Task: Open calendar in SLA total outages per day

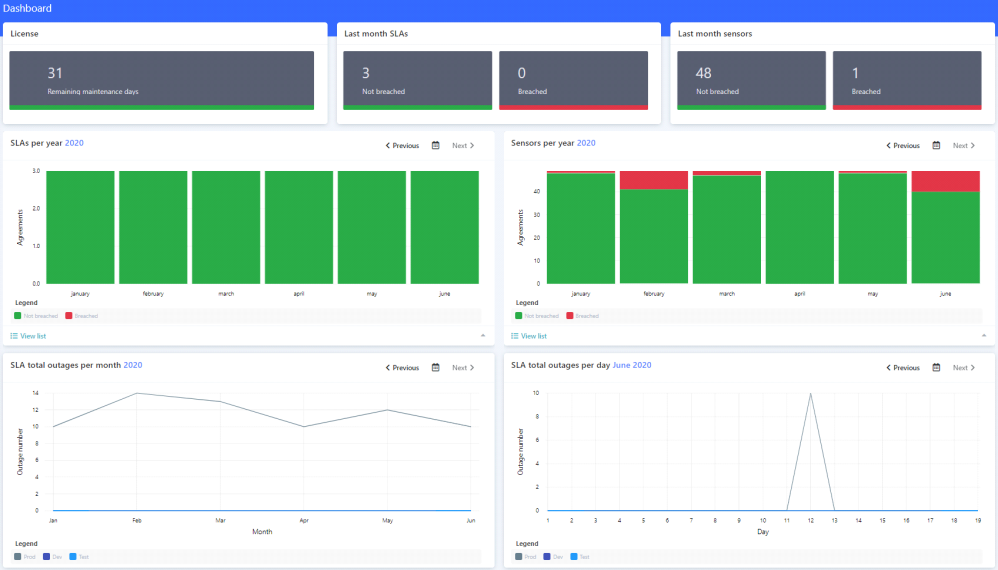Action: tap(936, 368)
